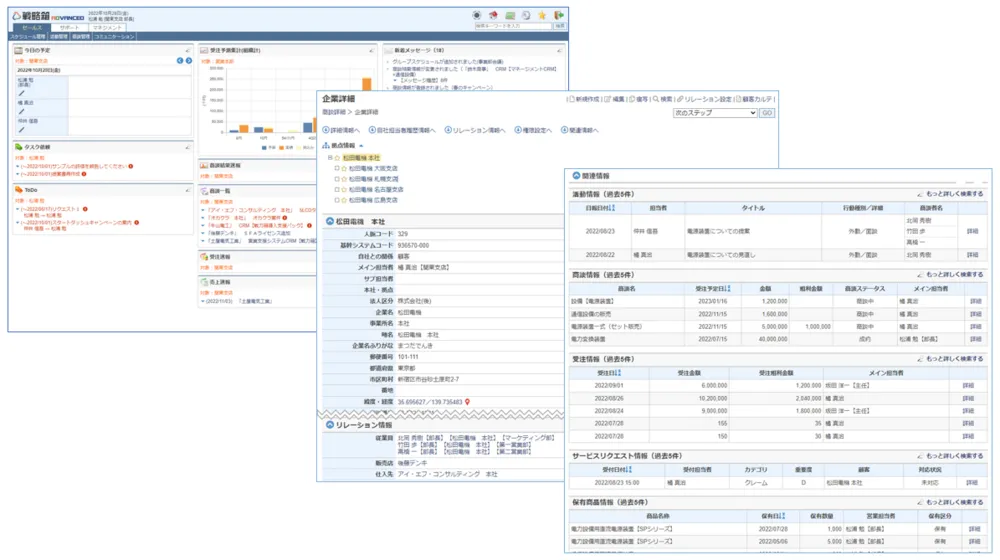The image size is (1000, 560).
Task: Tick the checkbox for 松田電機 札幌支店
Action: [337, 179]
